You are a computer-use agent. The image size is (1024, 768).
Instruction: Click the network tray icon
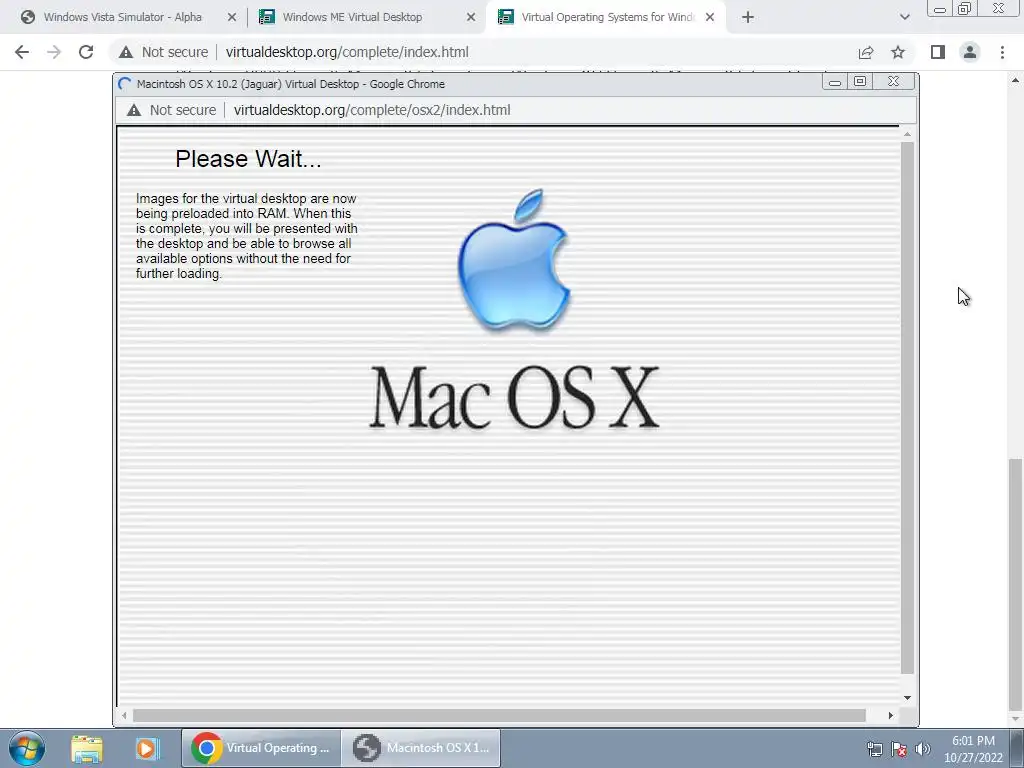[874, 749]
